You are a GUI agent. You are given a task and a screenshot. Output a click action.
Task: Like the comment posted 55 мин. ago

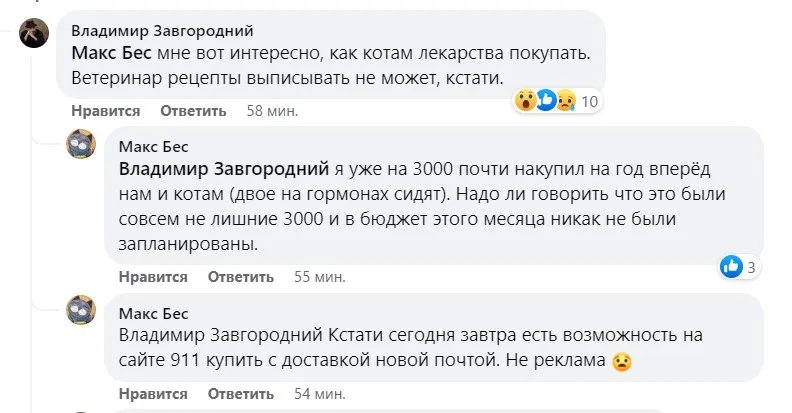153,277
